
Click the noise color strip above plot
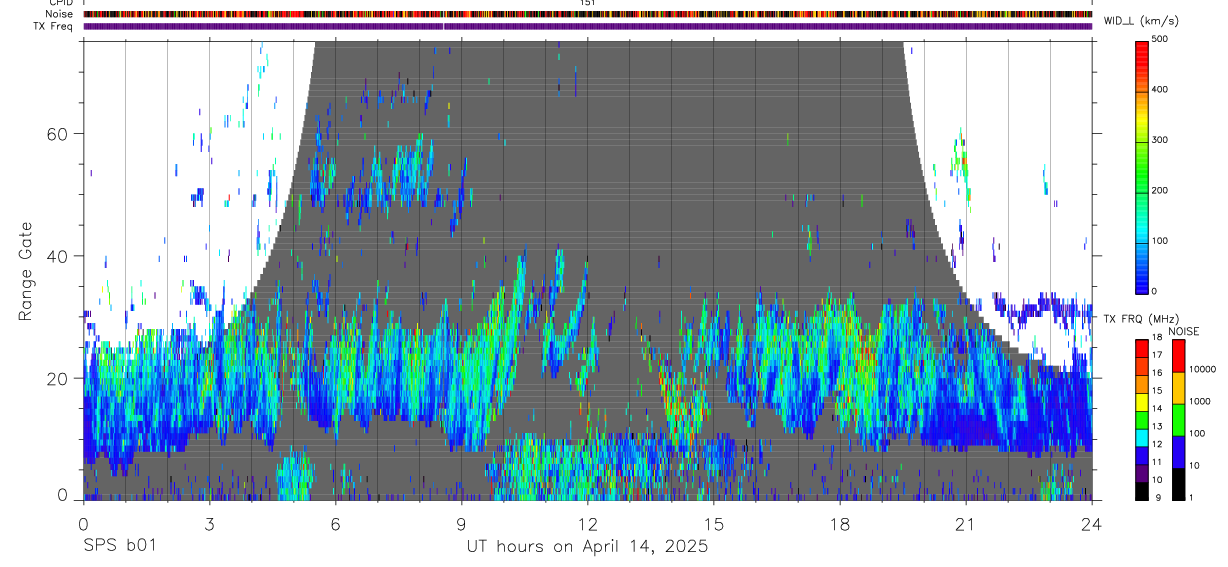pyautogui.click(x=587, y=14)
